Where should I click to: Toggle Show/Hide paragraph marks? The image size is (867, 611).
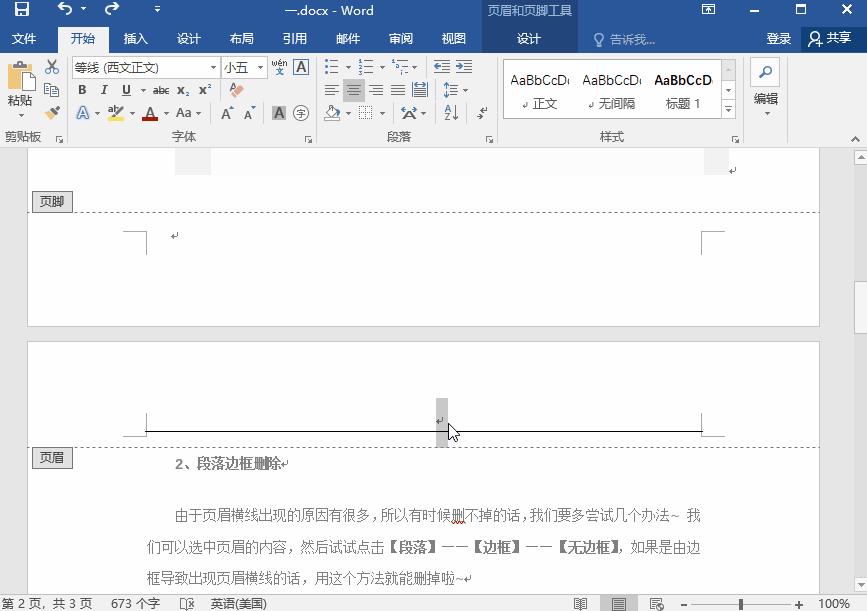[482, 114]
